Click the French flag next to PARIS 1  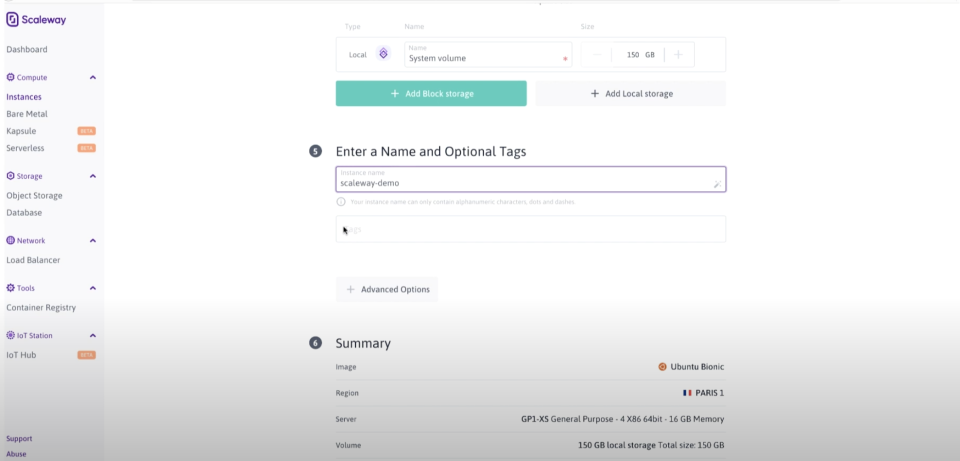[687, 393]
